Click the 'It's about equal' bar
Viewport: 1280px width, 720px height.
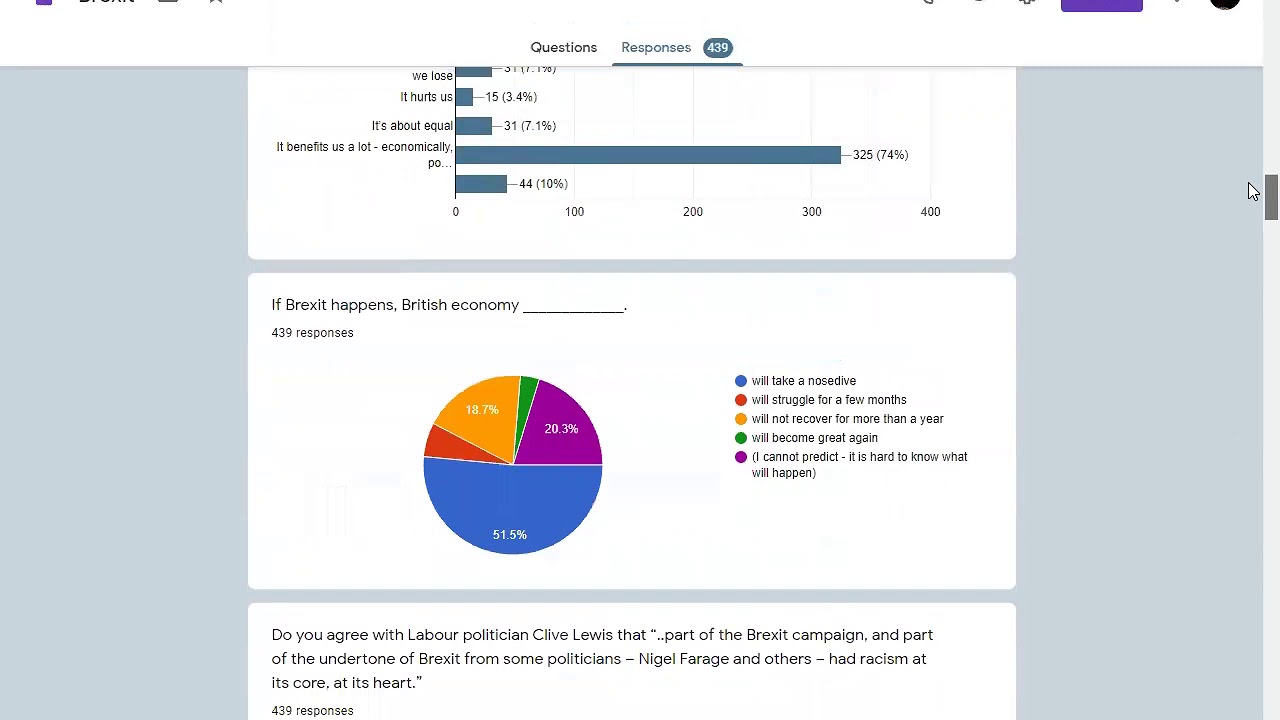[x=474, y=126]
